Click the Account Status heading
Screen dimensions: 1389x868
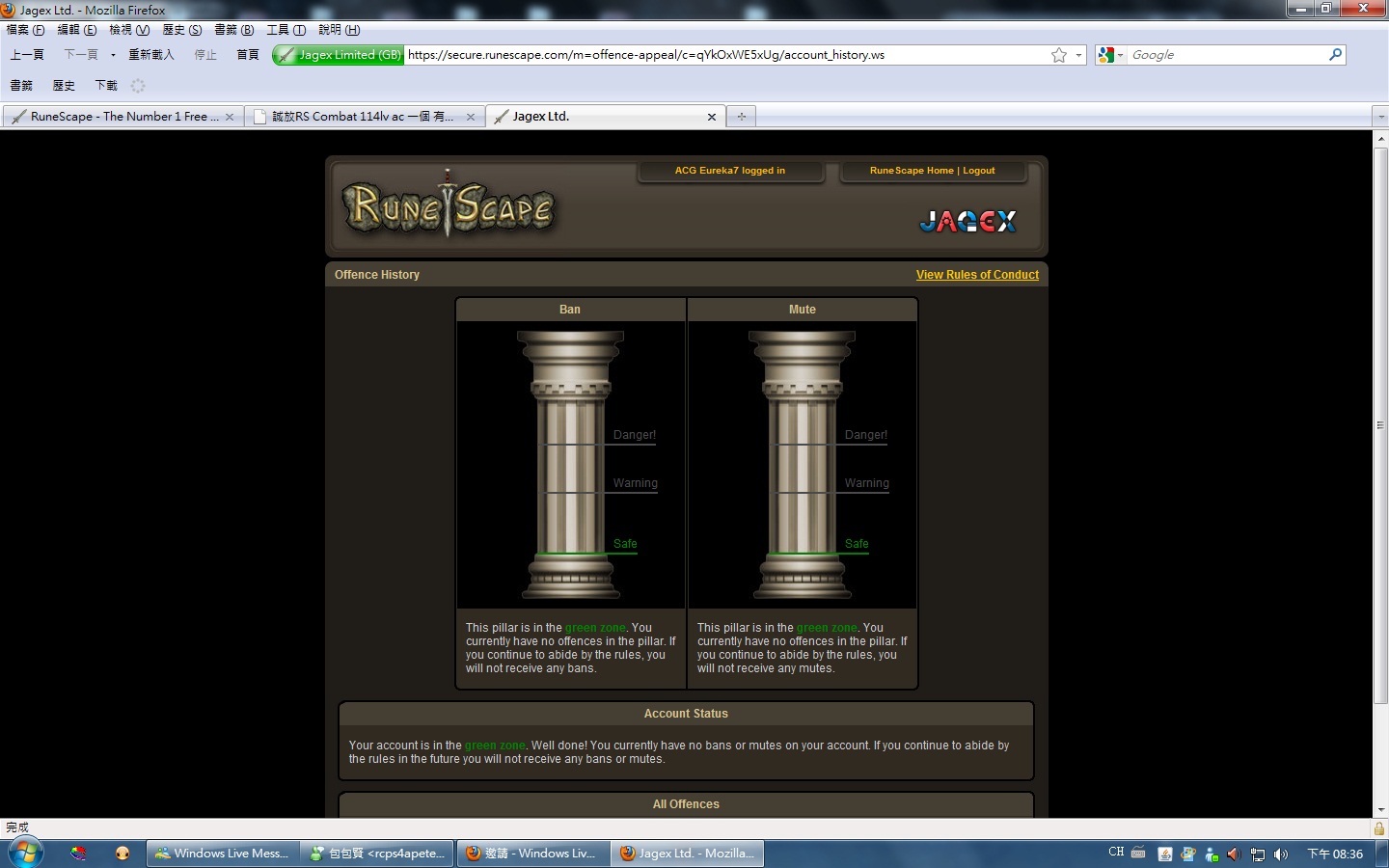[686, 714]
